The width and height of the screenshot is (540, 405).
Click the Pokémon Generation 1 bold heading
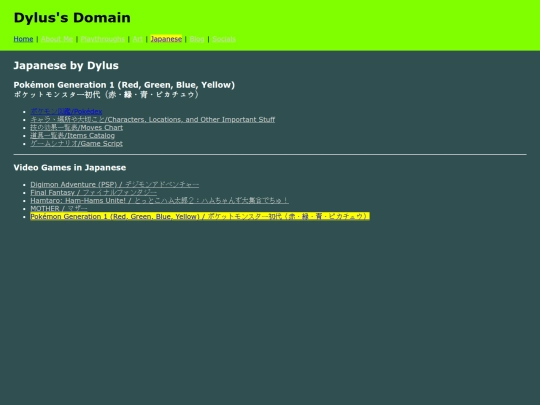pyautogui.click(x=124, y=85)
